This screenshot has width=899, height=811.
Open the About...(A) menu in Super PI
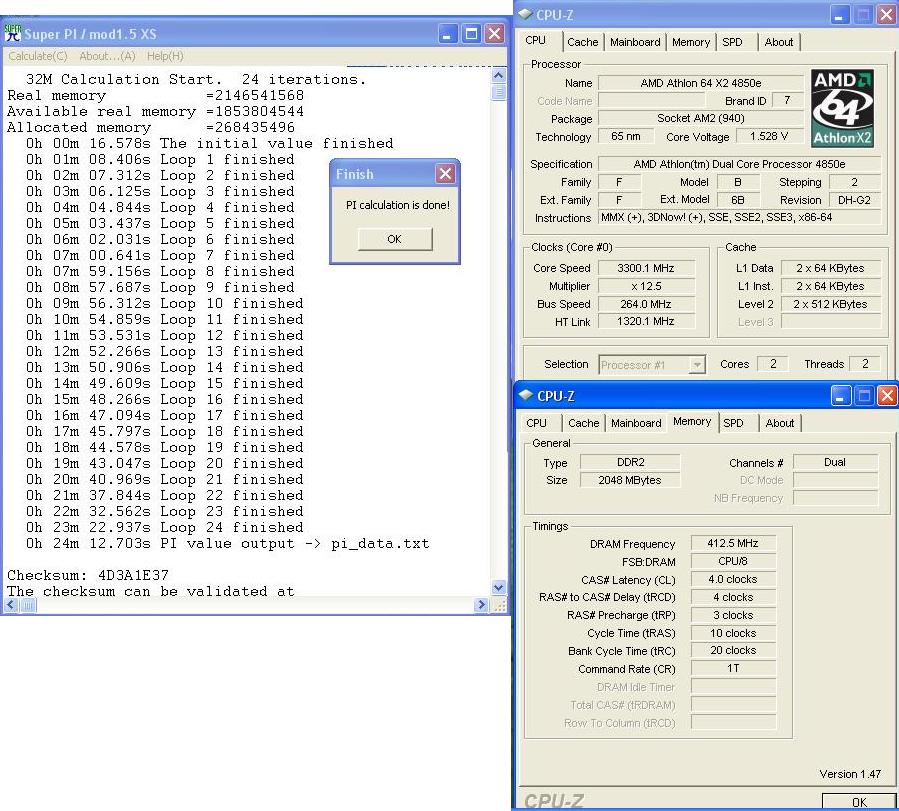107,56
